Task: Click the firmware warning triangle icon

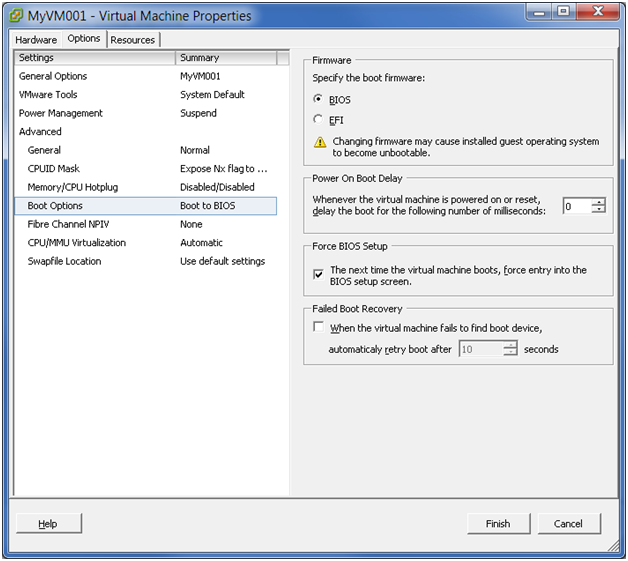Action: coord(319,143)
